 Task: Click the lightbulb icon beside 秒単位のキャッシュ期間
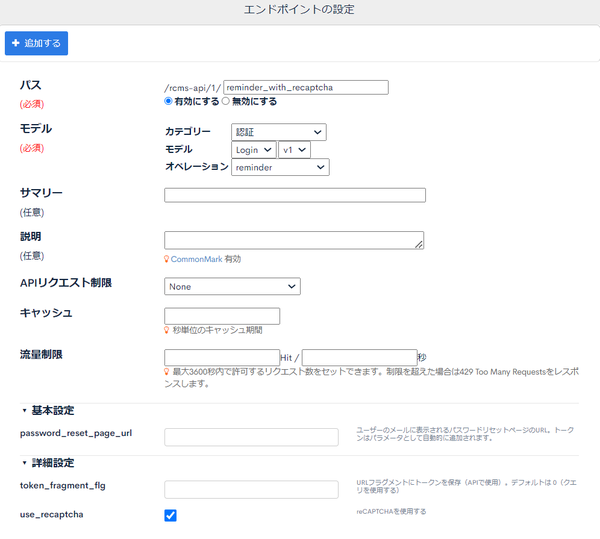tap(166, 330)
